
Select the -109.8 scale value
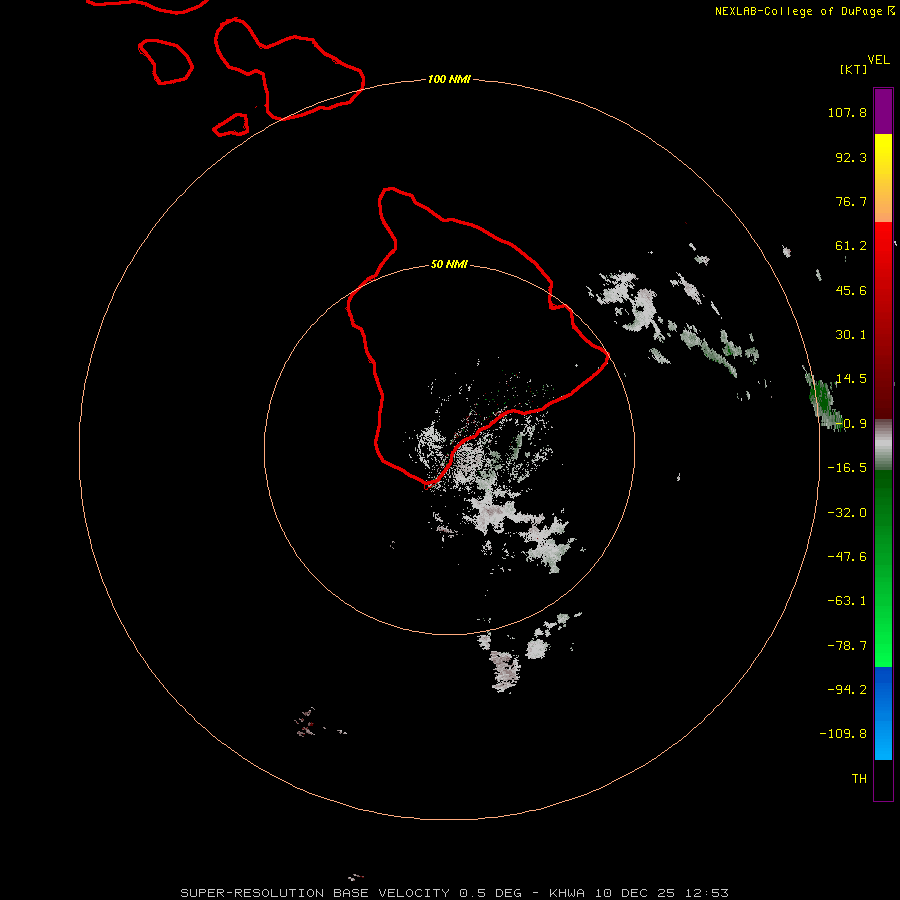click(843, 734)
